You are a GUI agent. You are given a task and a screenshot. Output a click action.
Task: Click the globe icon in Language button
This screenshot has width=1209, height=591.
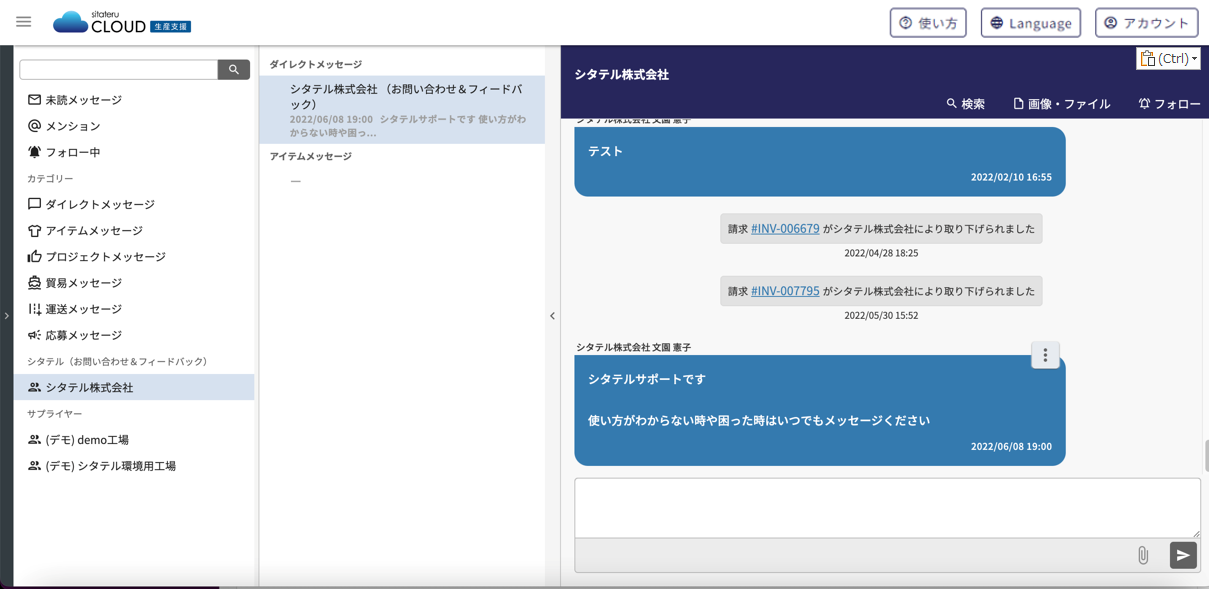pos(997,22)
